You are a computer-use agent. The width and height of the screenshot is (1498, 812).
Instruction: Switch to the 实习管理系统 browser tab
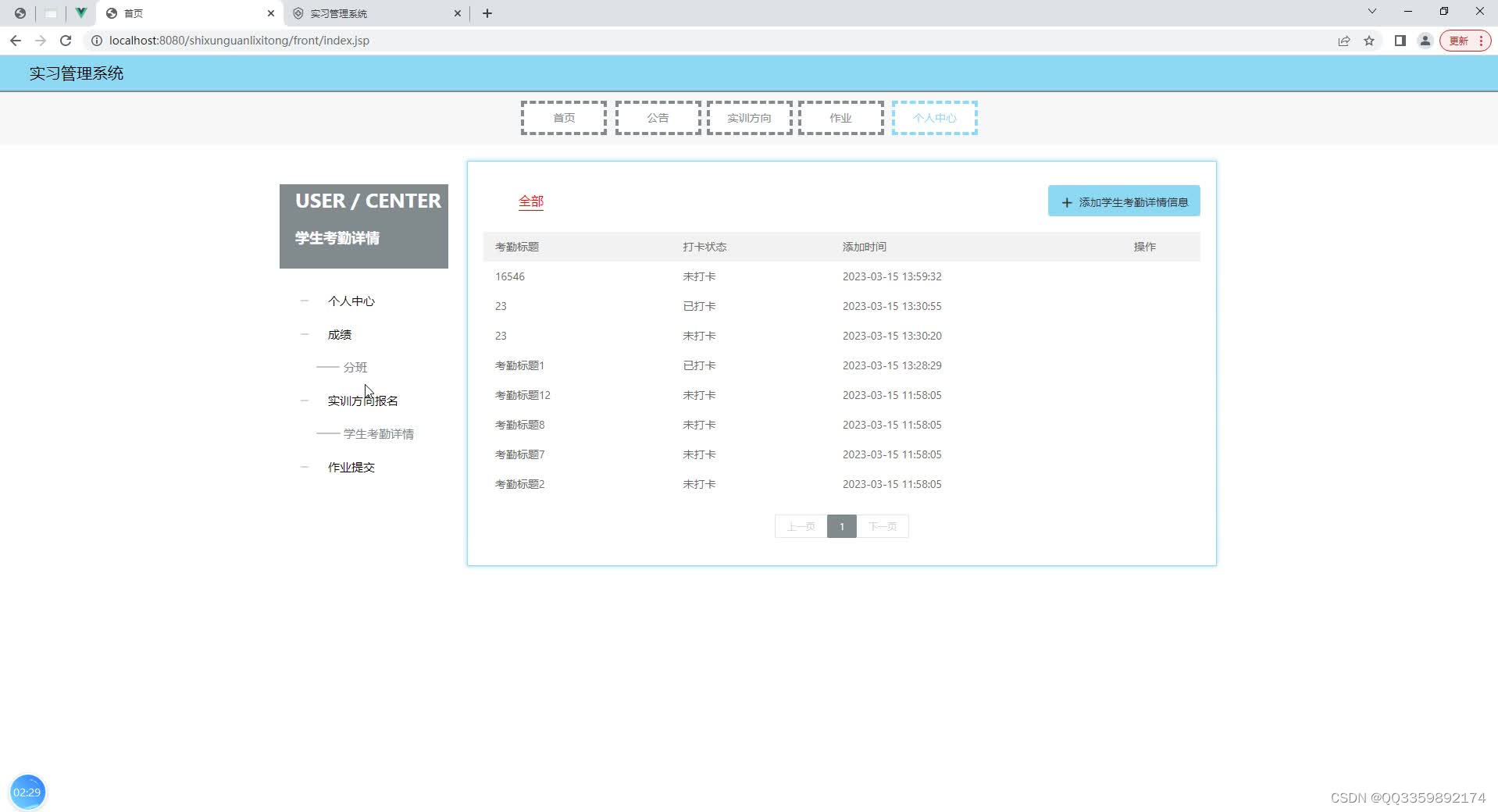click(376, 13)
